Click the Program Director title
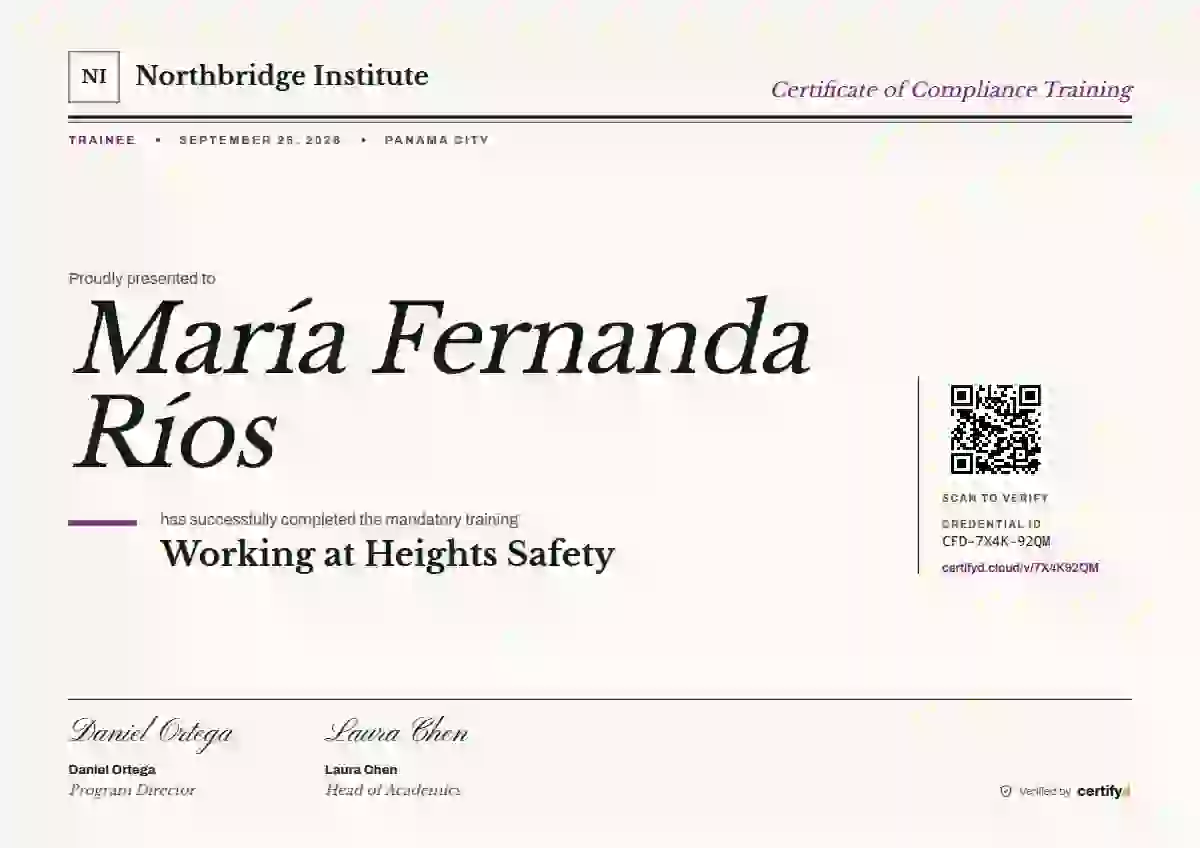This screenshot has width=1200, height=848. [132, 790]
